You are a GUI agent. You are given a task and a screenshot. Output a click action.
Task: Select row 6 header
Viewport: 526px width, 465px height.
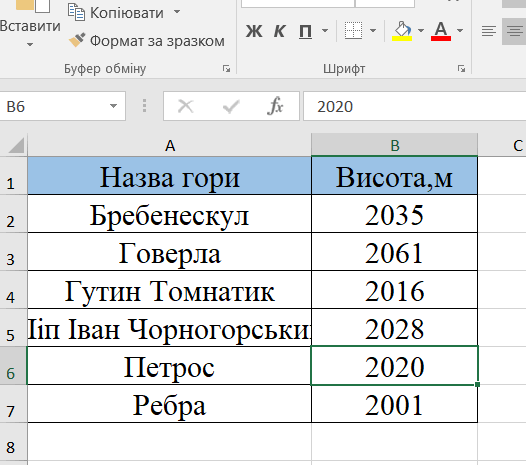click(13, 366)
